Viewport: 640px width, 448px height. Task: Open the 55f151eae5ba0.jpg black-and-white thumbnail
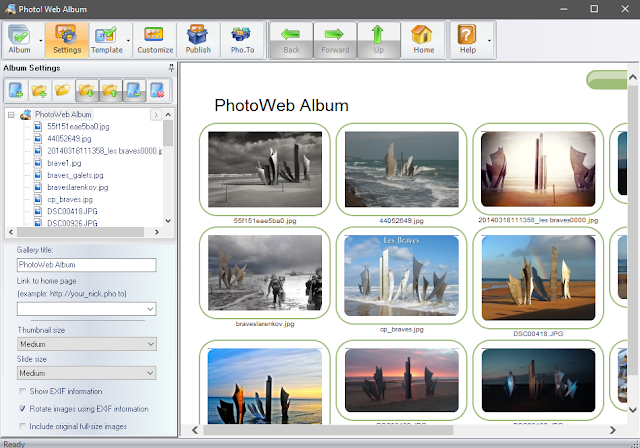pos(265,169)
